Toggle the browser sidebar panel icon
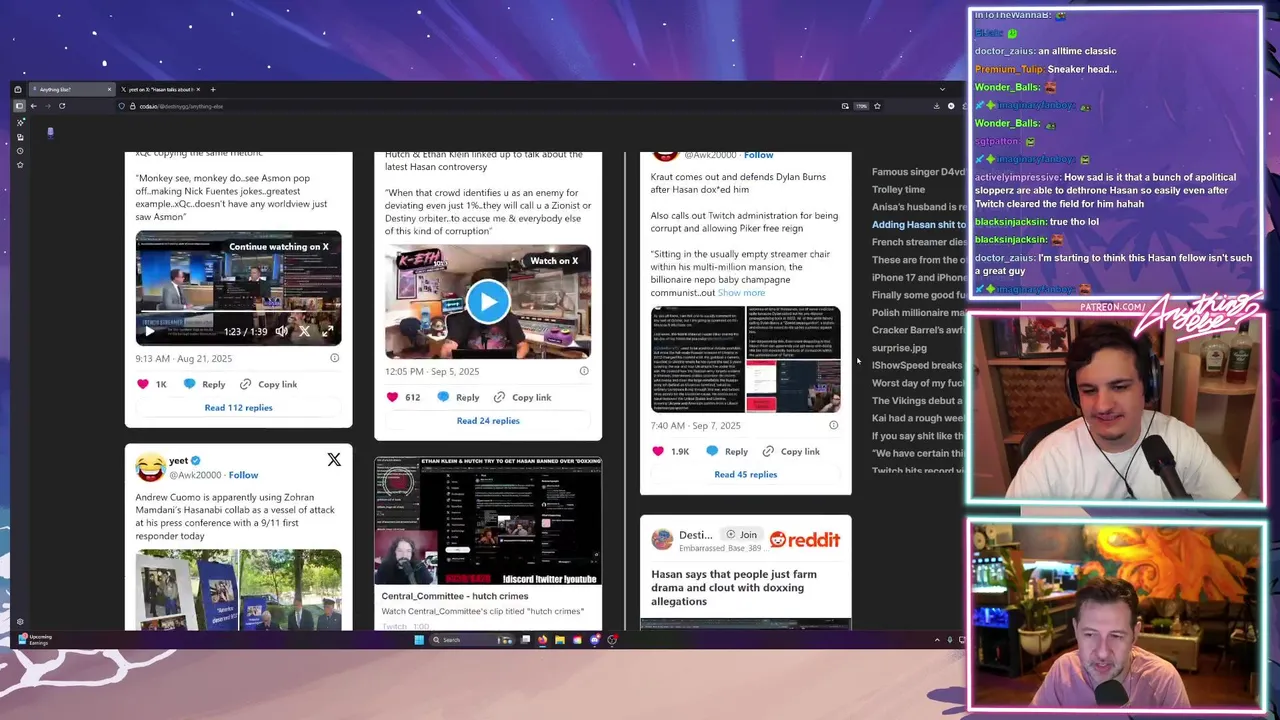1280x720 pixels. click(18, 106)
